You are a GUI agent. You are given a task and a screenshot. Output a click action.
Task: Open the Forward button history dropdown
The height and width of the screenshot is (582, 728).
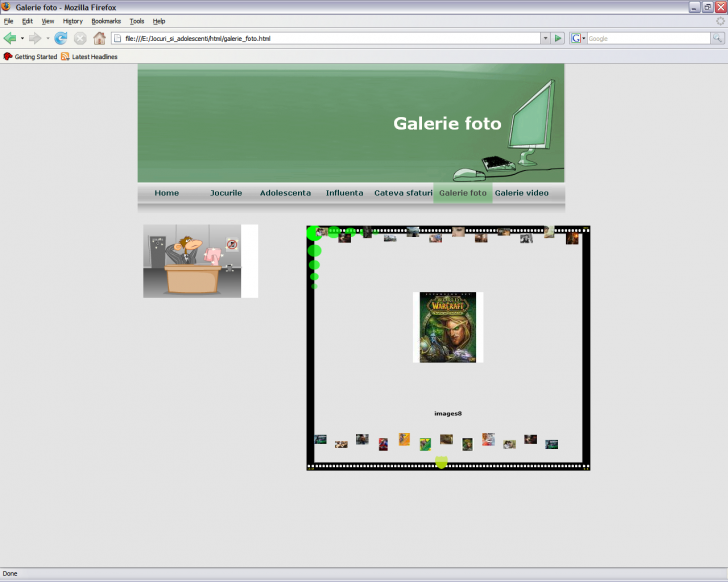pyautogui.click(x=48, y=39)
